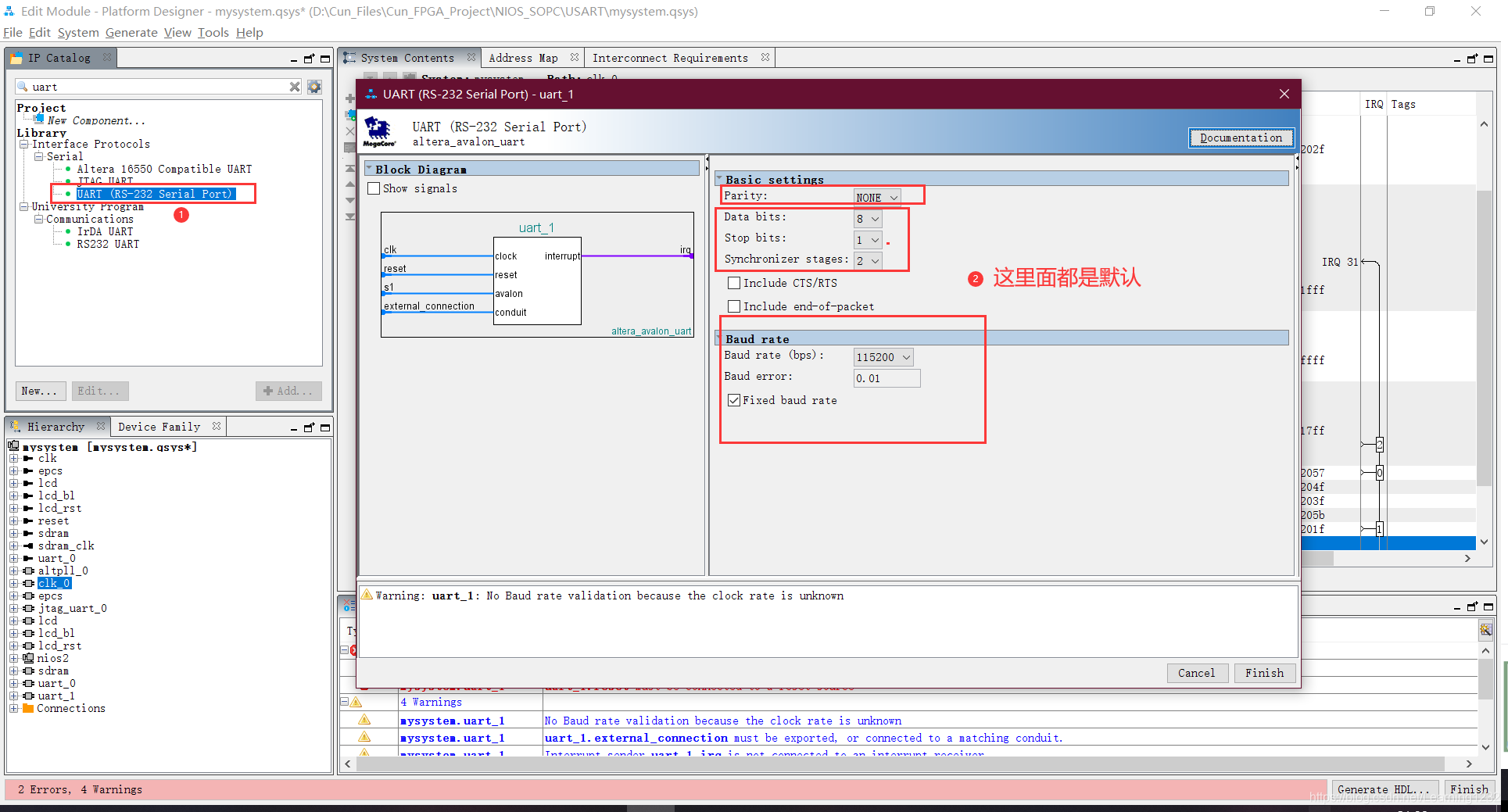1508x812 pixels.
Task: Click the add-instance icon below the plus
Action: [x=349, y=115]
